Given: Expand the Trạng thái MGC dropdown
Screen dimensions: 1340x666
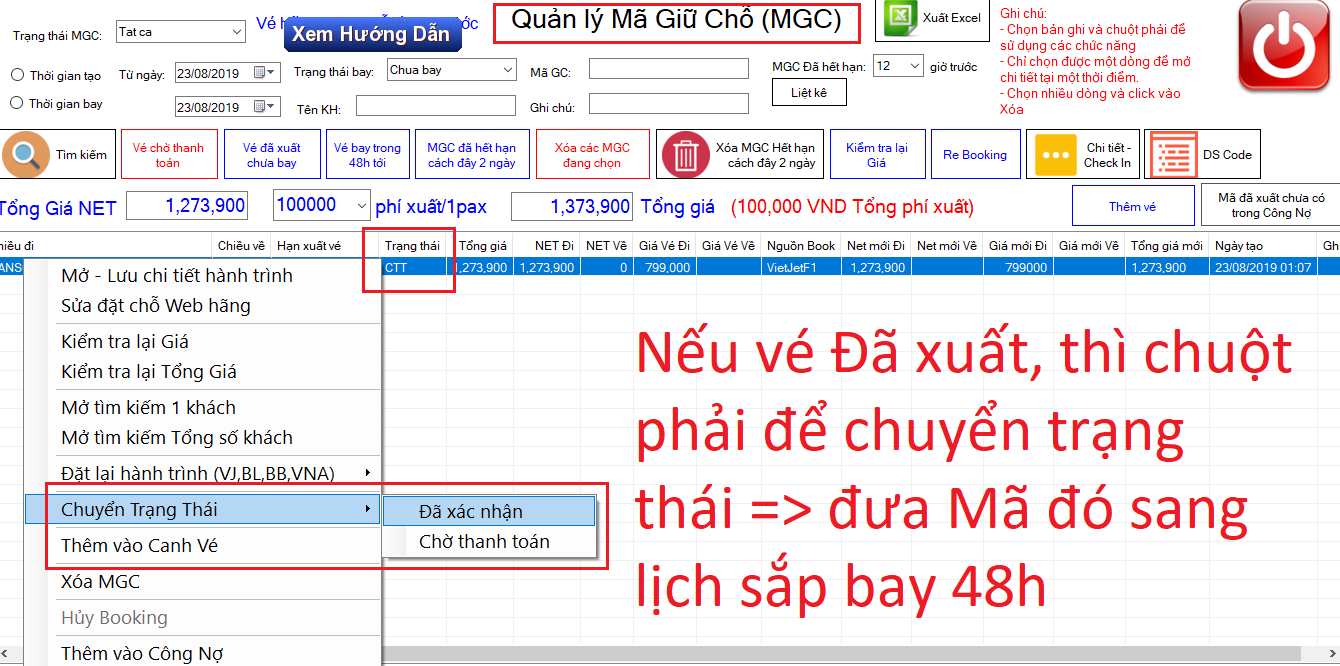Looking at the screenshot, I should click(236, 32).
